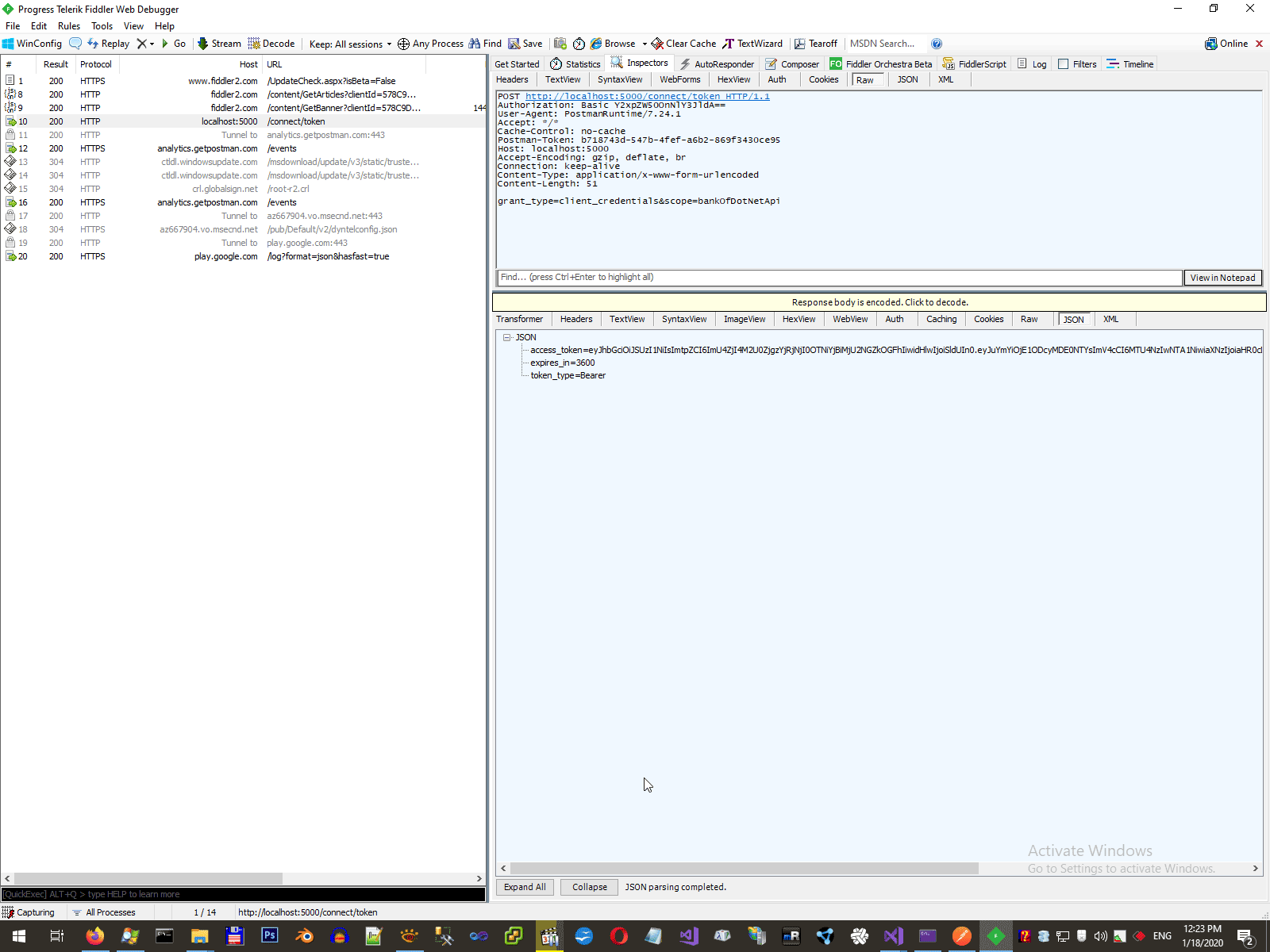Image resolution: width=1270 pixels, height=952 pixels.
Task: Select the response ImageView inspector tab
Action: coord(745,319)
